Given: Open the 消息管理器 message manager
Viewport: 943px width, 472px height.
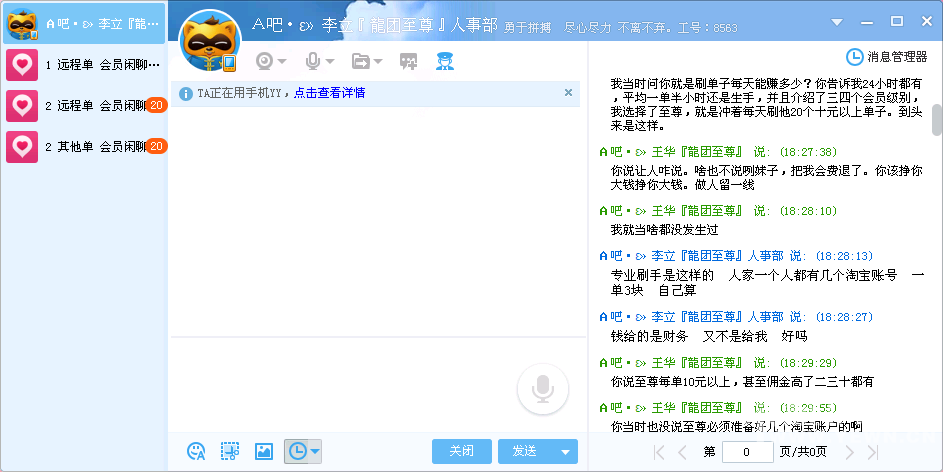Looking at the screenshot, I should (886, 57).
